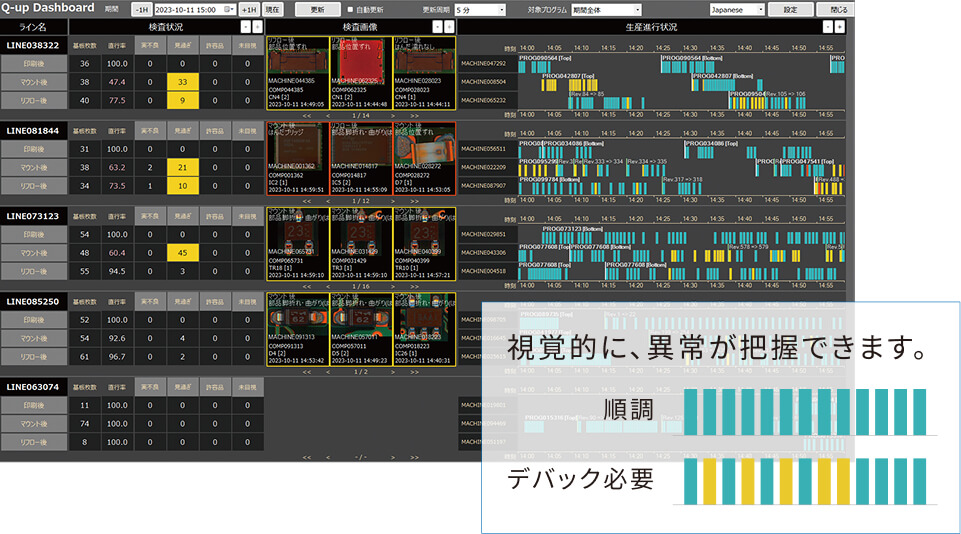Go to previous image page for LINE038322

(328, 115)
